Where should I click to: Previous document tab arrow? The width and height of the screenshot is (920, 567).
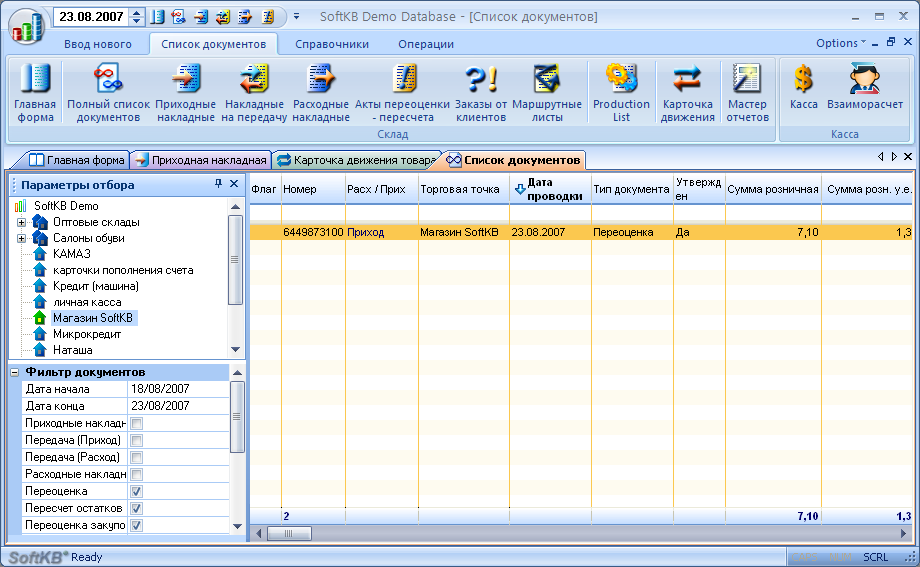pos(880,157)
